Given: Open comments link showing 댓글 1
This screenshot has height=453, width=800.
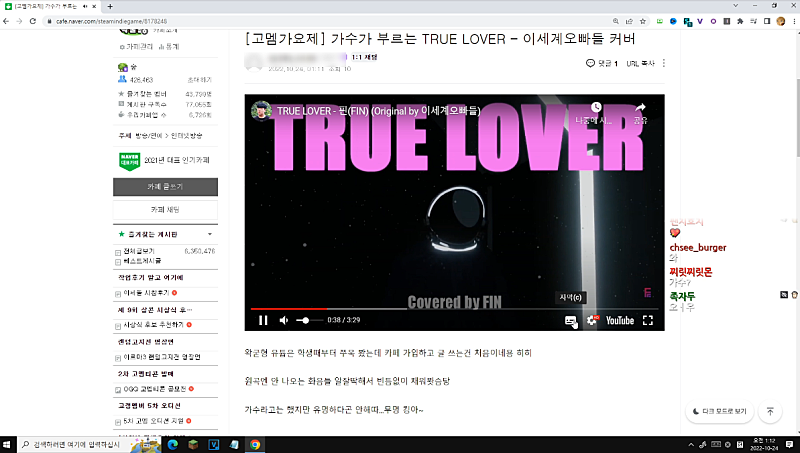Looking at the screenshot, I should (x=602, y=63).
